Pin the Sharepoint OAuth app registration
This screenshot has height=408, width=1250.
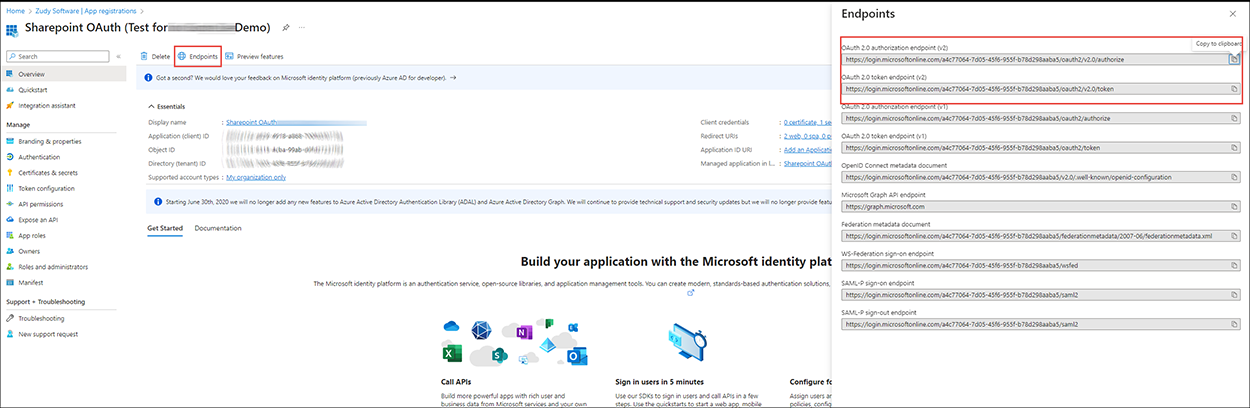[286, 27]
